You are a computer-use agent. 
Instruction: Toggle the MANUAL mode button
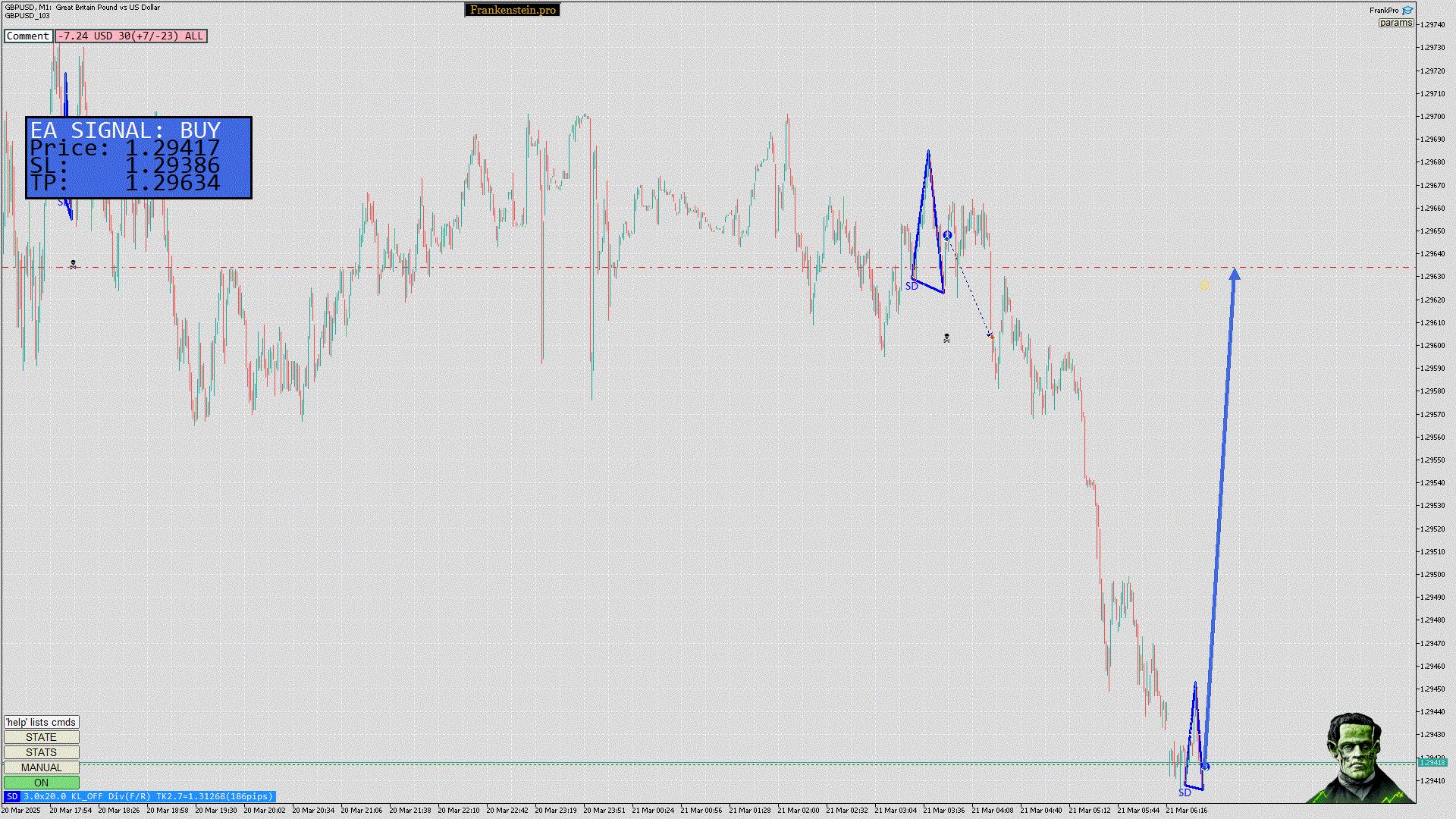click(41, 767)
